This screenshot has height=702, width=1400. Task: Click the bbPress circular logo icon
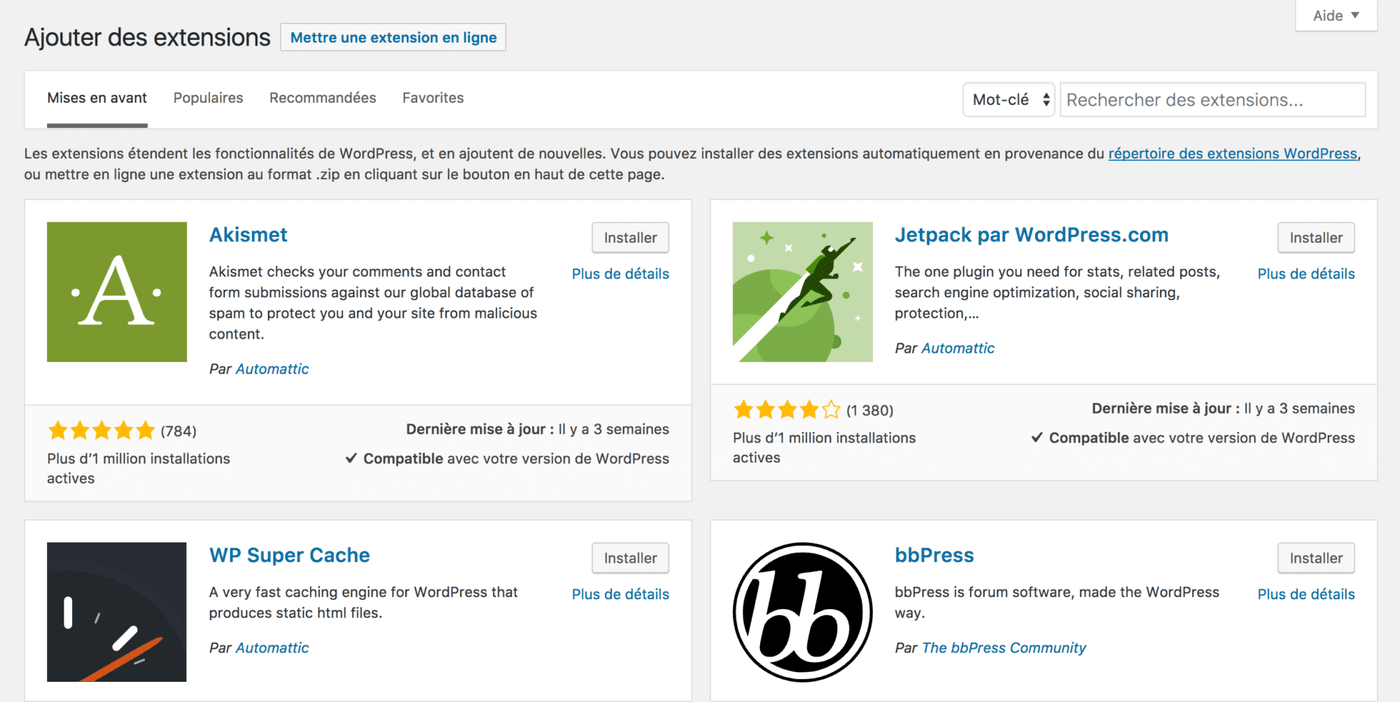point(802,611)
